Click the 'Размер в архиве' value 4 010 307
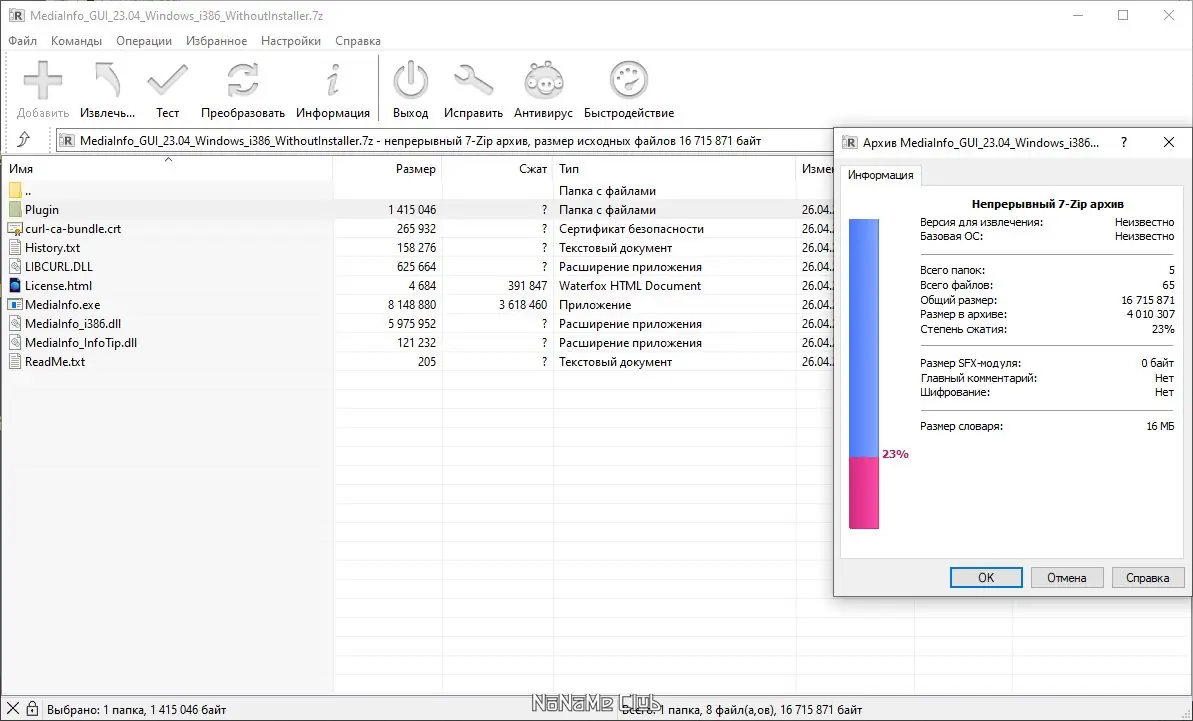The width and height of the screenshot is (1193, 721). click(1150, 313)
